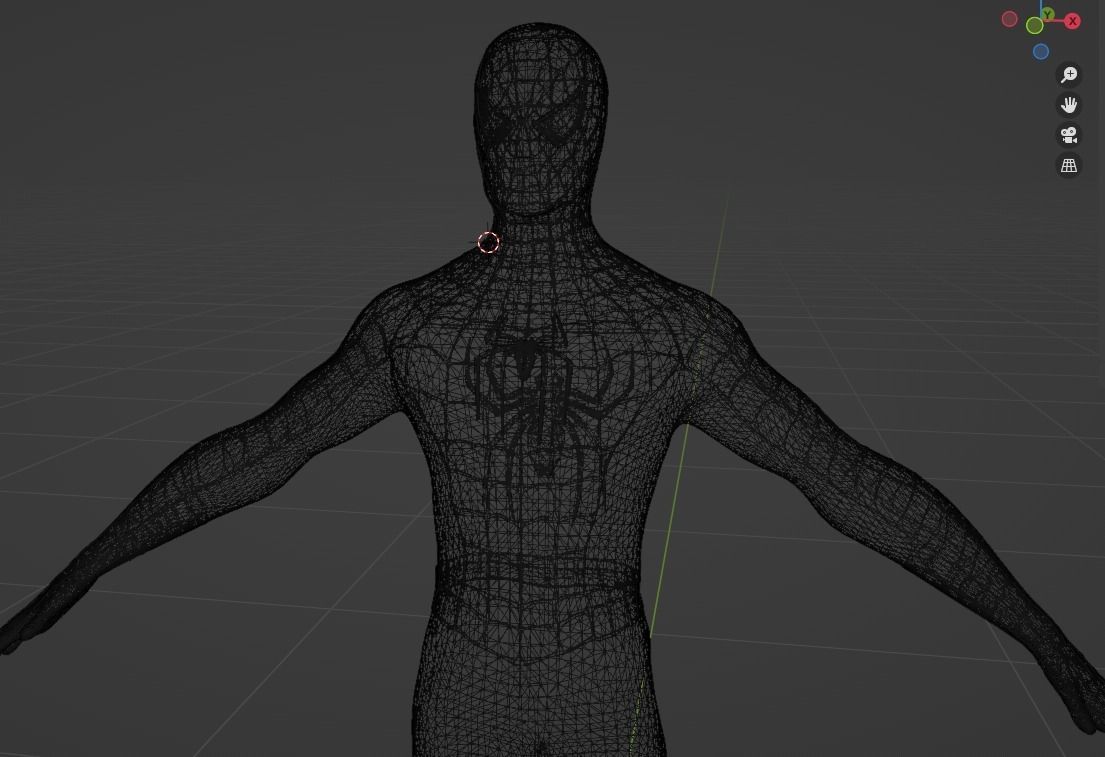Toggle camera view with the camera icon
Image resolution: width=1105 pixels, height=757 pixels.
[1069, 135]
